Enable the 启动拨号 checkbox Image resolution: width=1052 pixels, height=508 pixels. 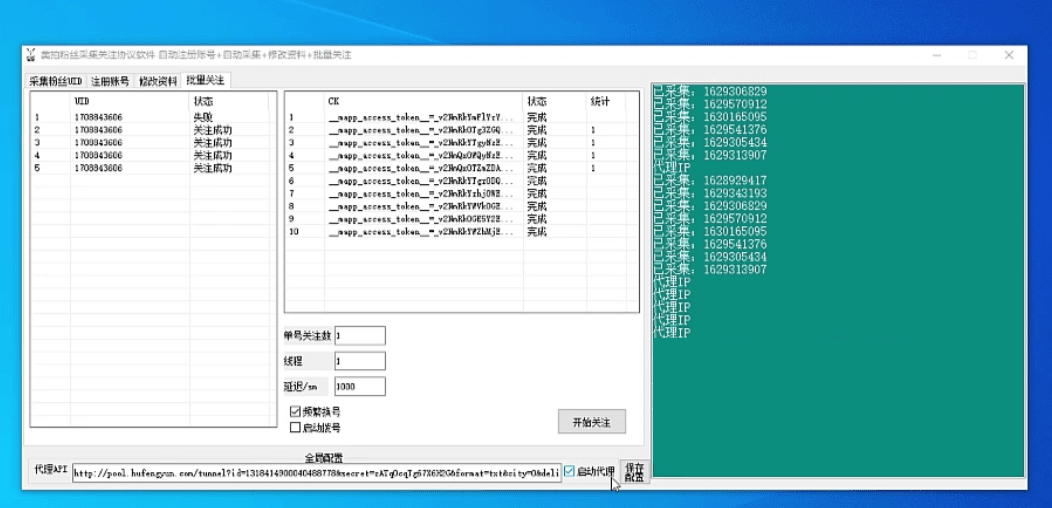click(295, 427)
